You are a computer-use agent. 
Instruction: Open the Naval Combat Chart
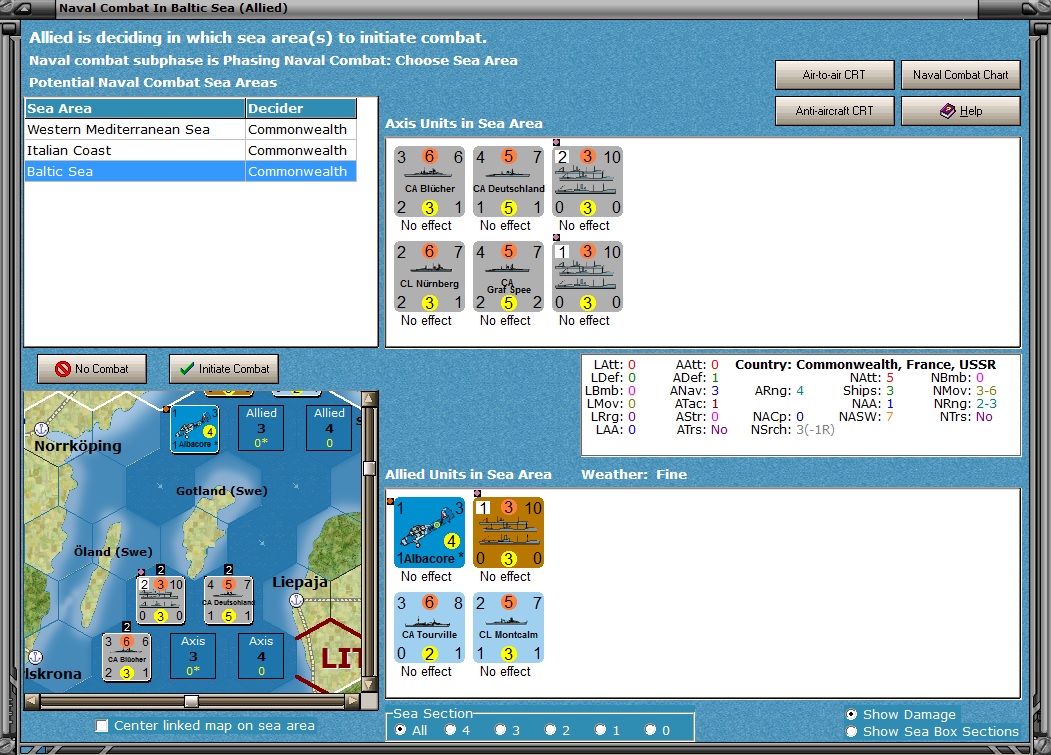click(961, 75)
